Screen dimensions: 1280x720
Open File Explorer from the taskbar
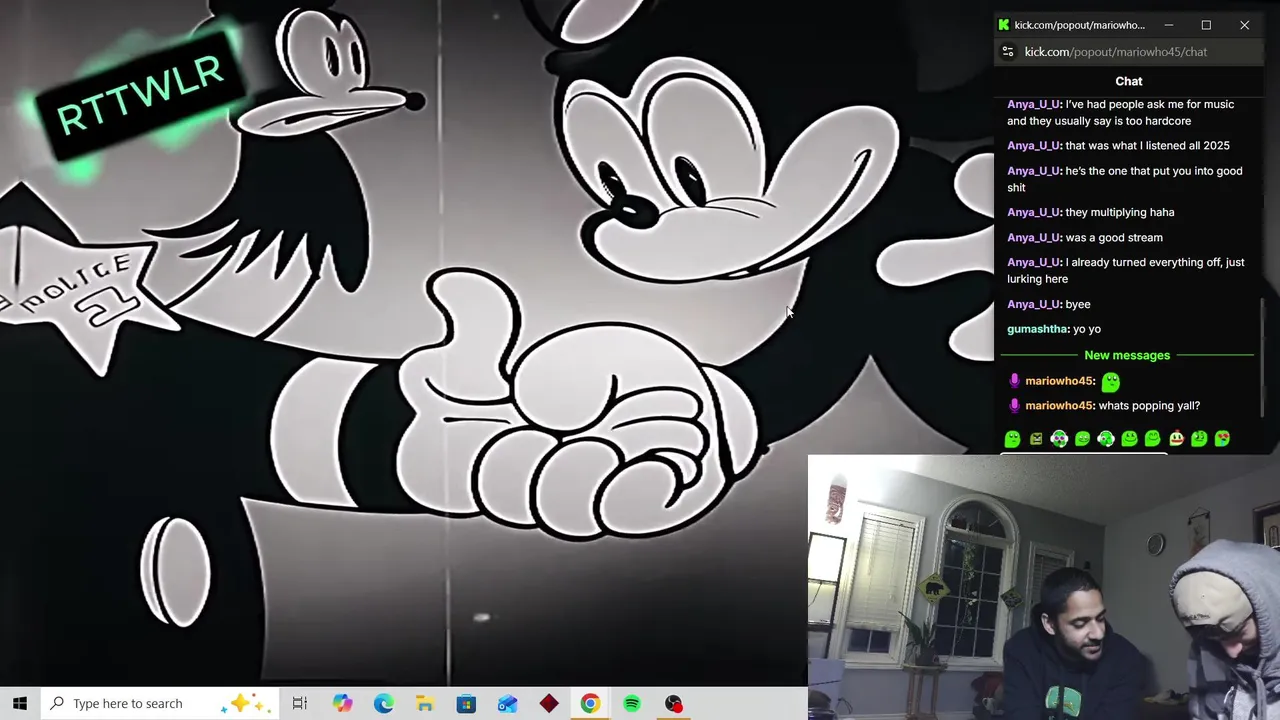pyautogui.click(x=425, y=703)
